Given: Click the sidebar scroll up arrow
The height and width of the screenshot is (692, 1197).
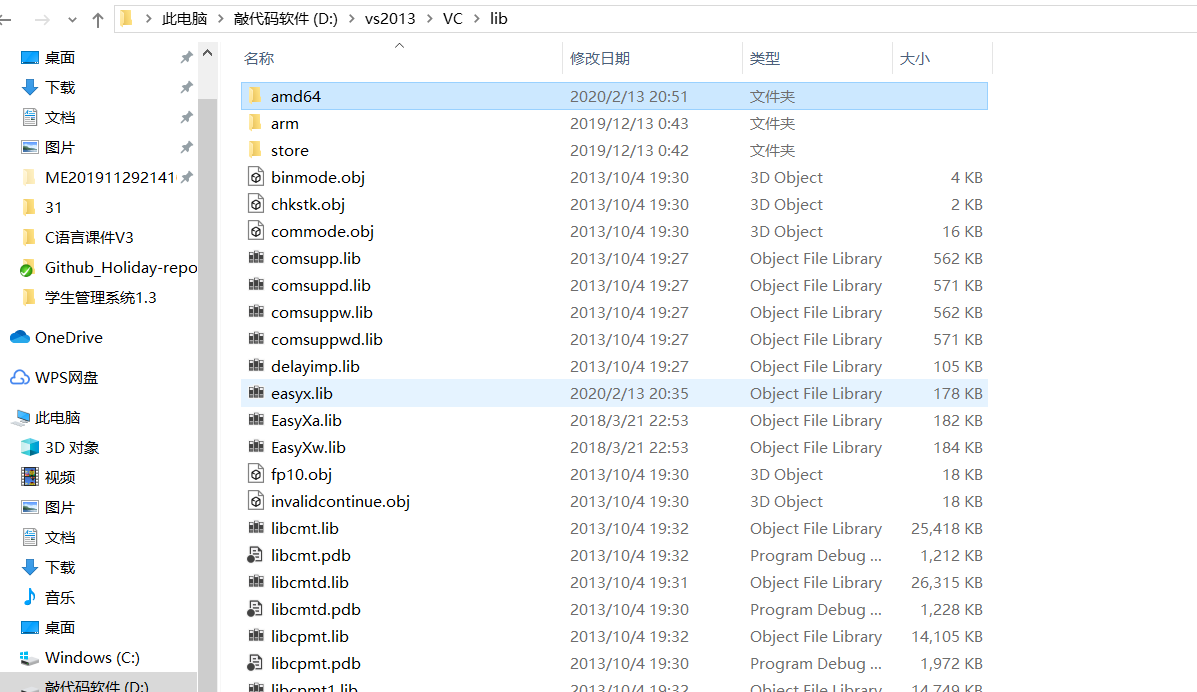Looking at the screenshot, I should (x=207, y=53).
